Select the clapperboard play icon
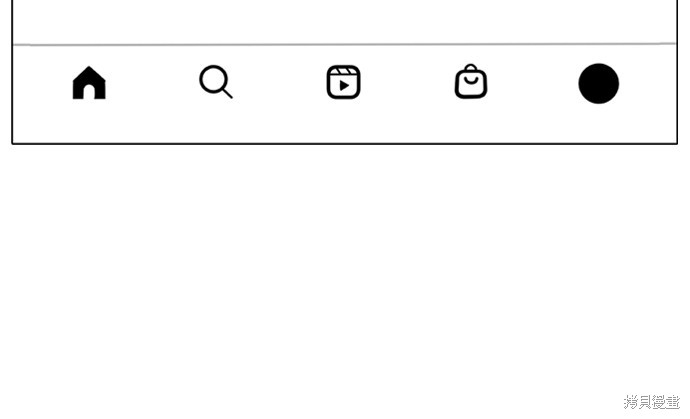 [x=343, y=82]
